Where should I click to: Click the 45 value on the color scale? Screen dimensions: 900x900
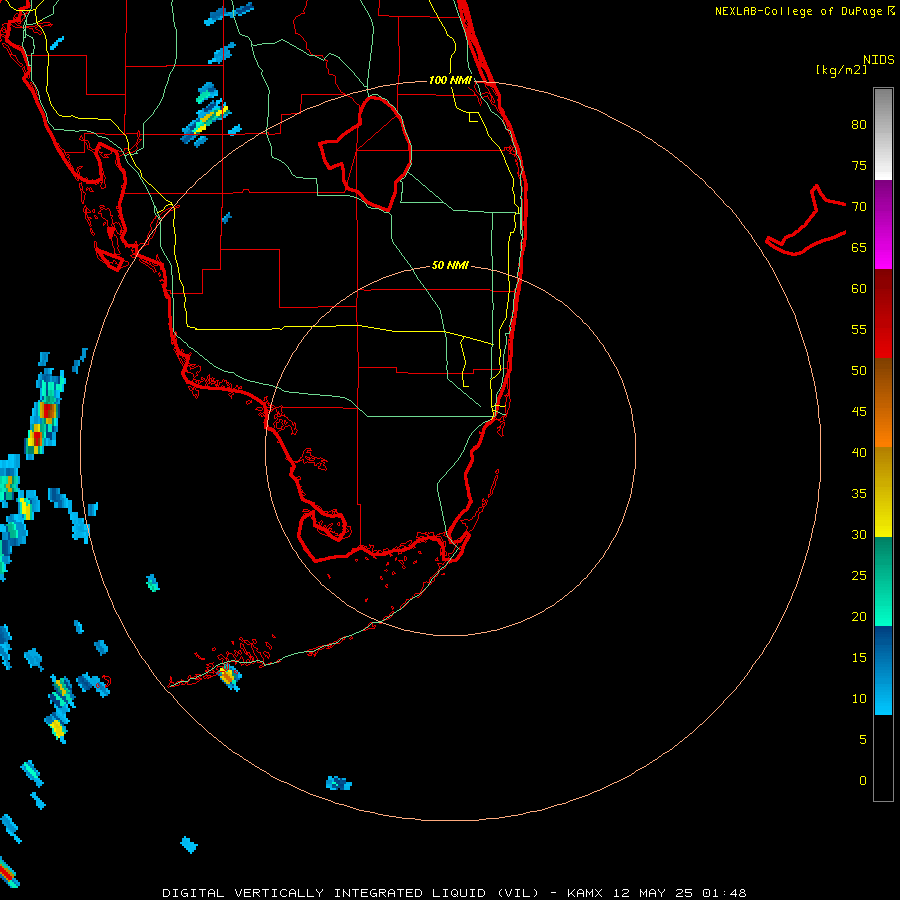pos(859,412)
